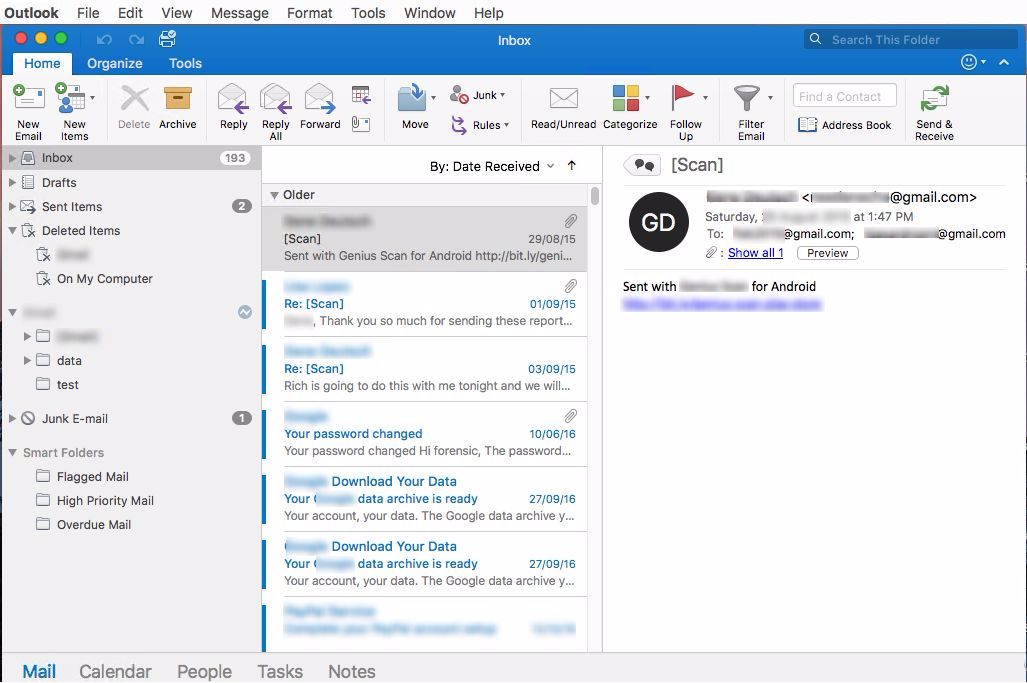
Task: Switch to Calendar view
Action: 115,671
